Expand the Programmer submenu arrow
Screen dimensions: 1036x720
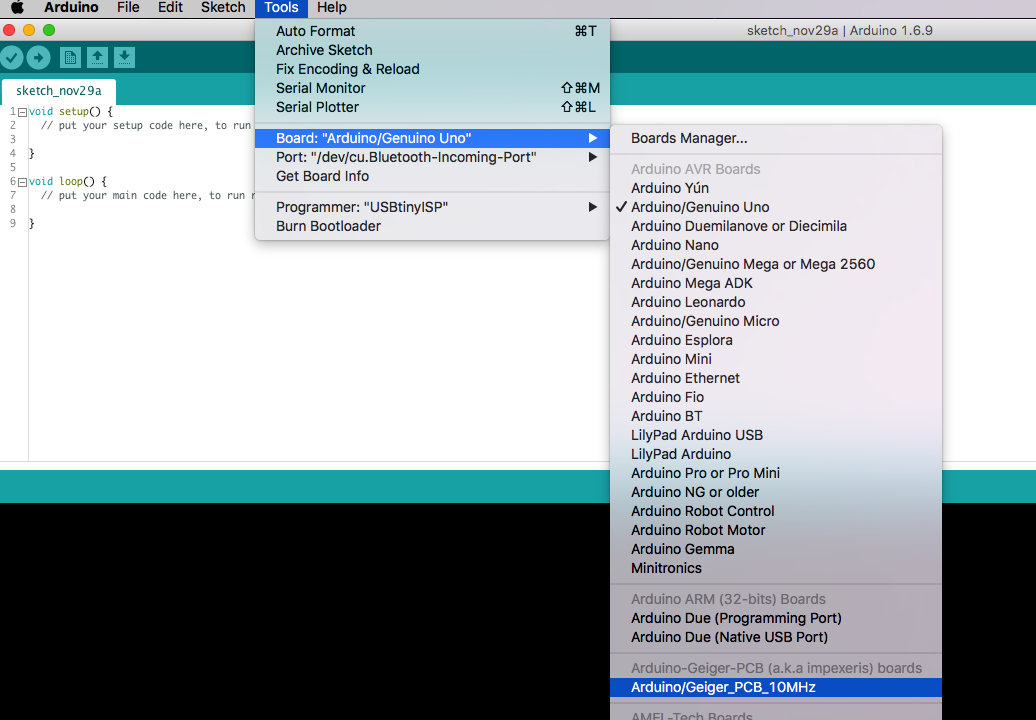pos(593,207)
